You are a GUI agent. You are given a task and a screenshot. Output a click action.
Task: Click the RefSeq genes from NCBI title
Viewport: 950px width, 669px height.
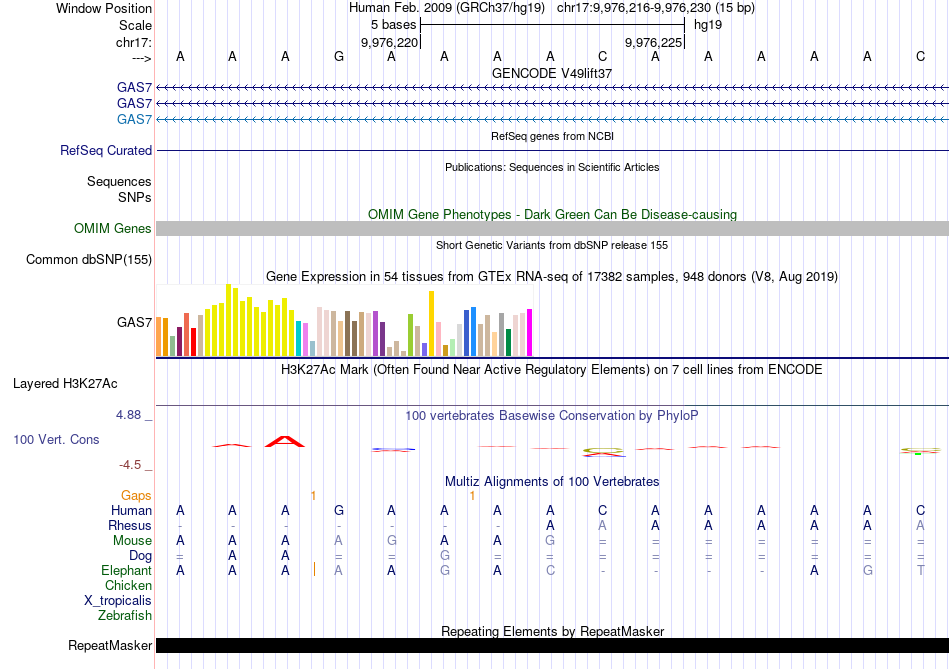coord(552,136)
